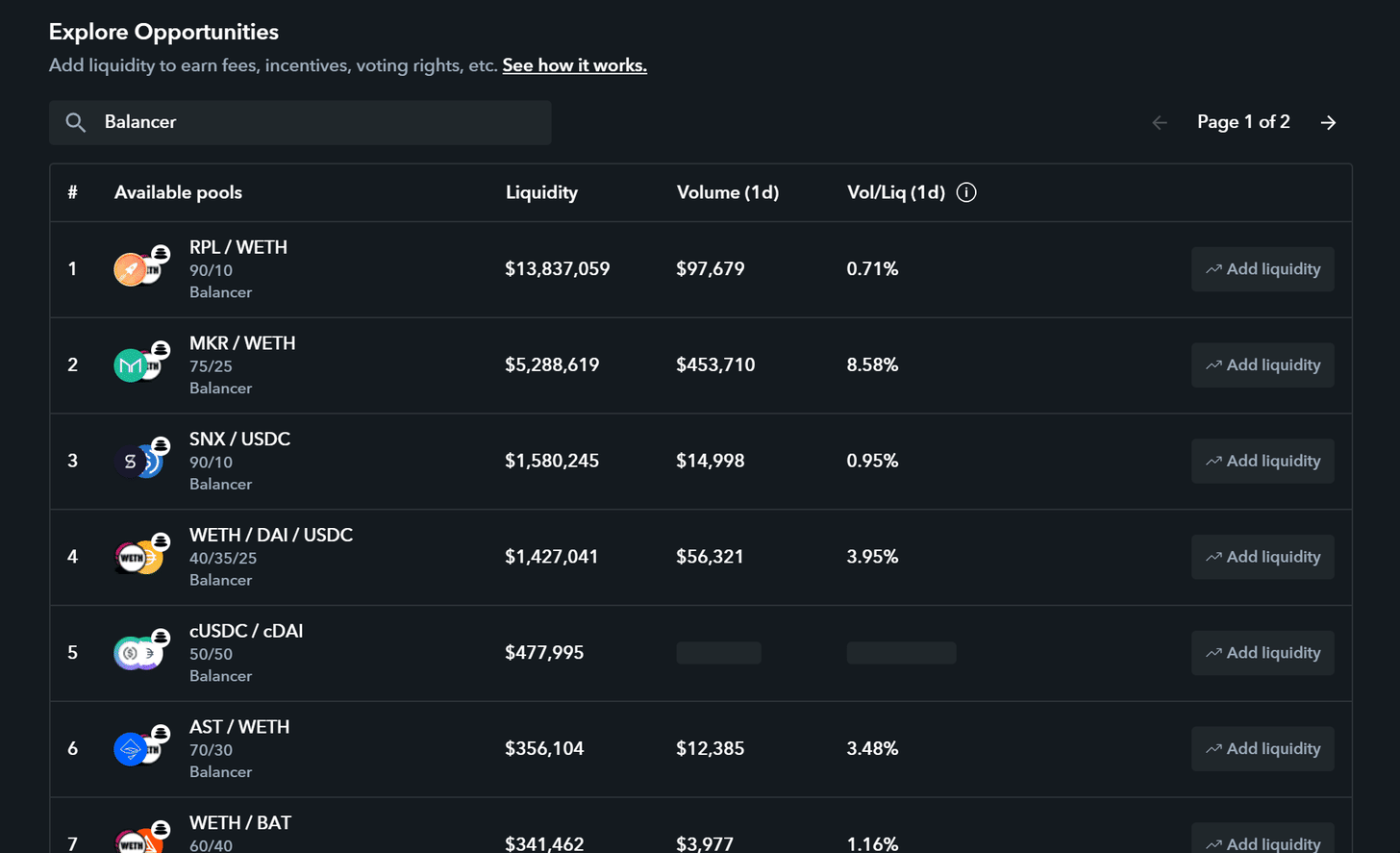Open Vol/Liq info tooltip icon
The image size is (1400, 853).
(x=966, y=192)
